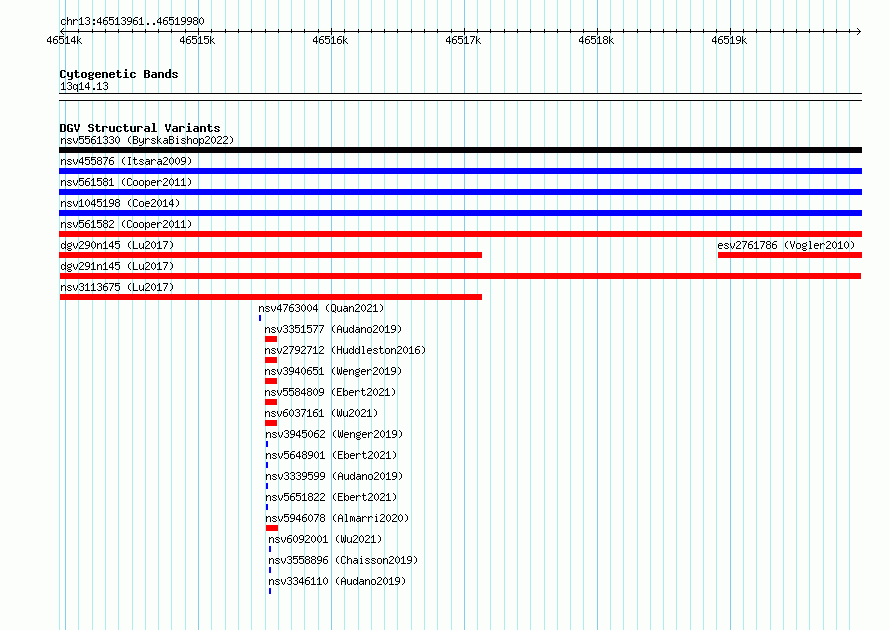
Task: Open nsv2792712 (Huddleston2016) label
Action: (x=345, y=350)
